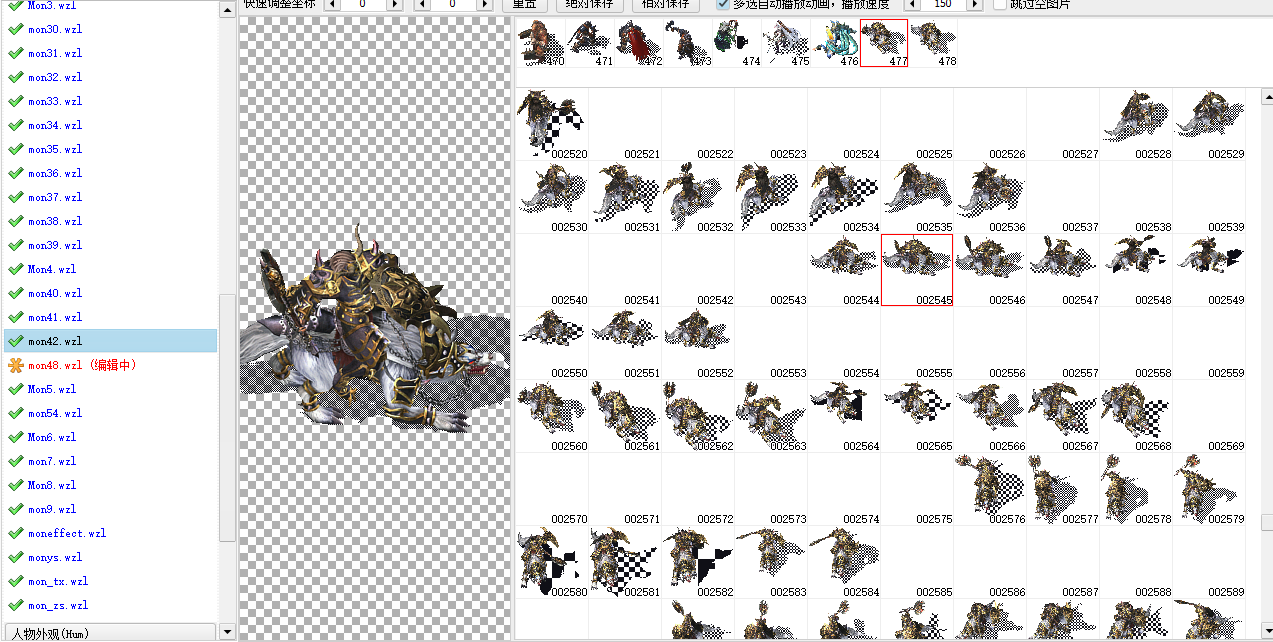Select monster thumbnail 476 in top strip
This screenshot has width=1273, height=642.
[x=835, y=42]
